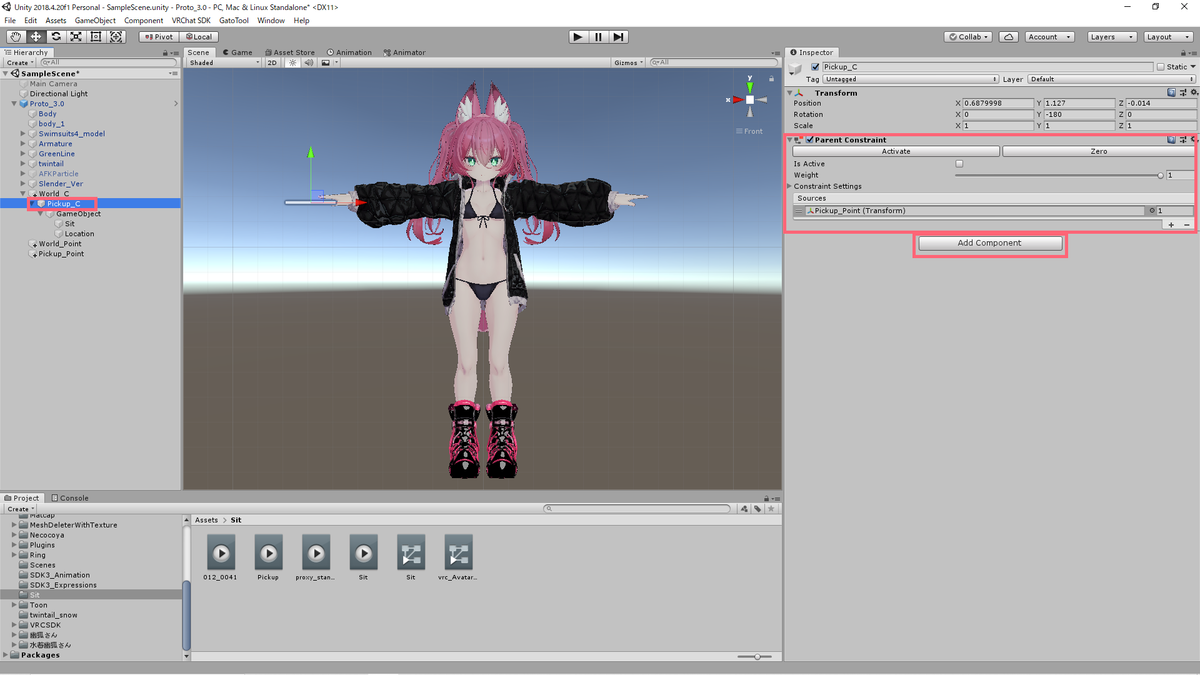Collapse the World_C hierarchy item
Viewport: 1200px width, 675px height.
point(24,194)
